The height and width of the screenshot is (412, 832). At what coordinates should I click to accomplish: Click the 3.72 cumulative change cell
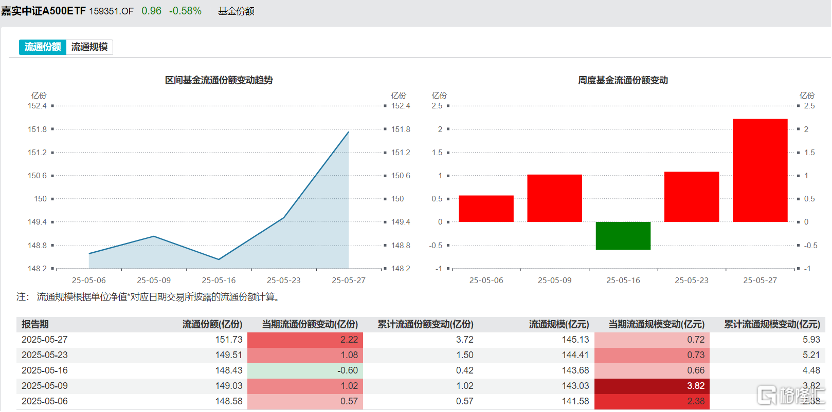click(x=465, y=340)
